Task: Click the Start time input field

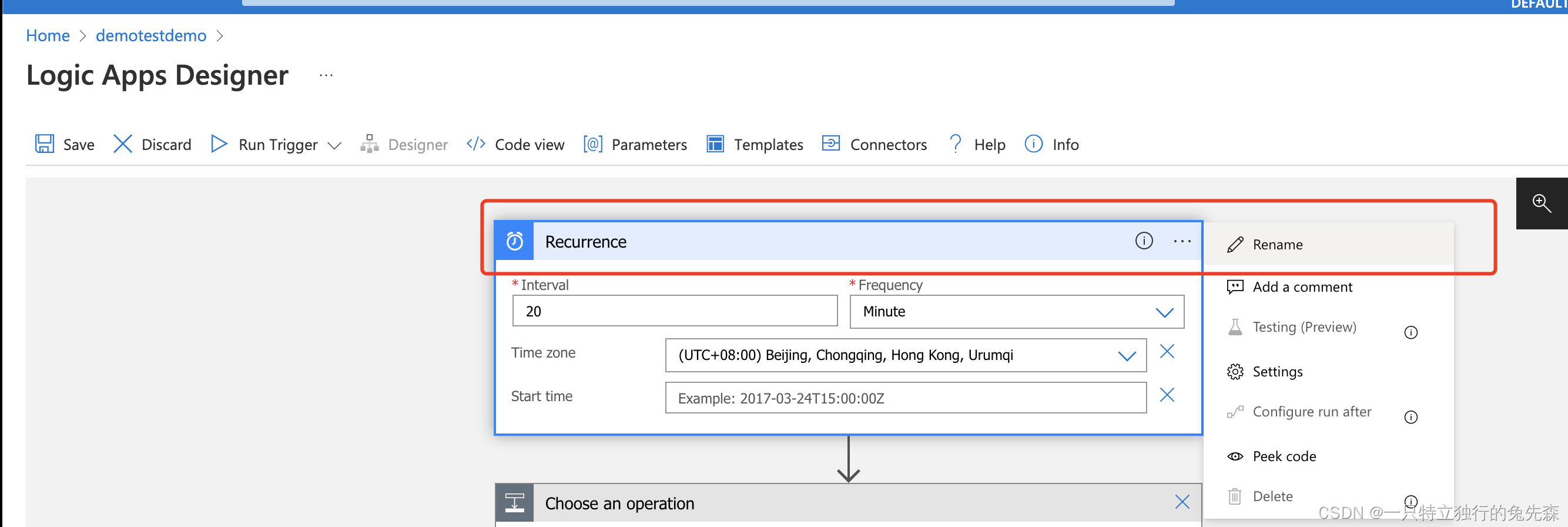Action: (x=906, y=398)
